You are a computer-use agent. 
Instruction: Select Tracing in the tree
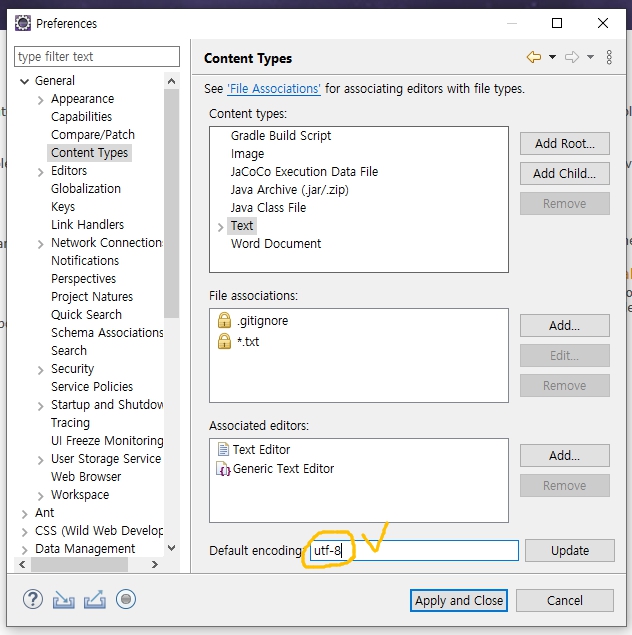click(x=70, y=422)
